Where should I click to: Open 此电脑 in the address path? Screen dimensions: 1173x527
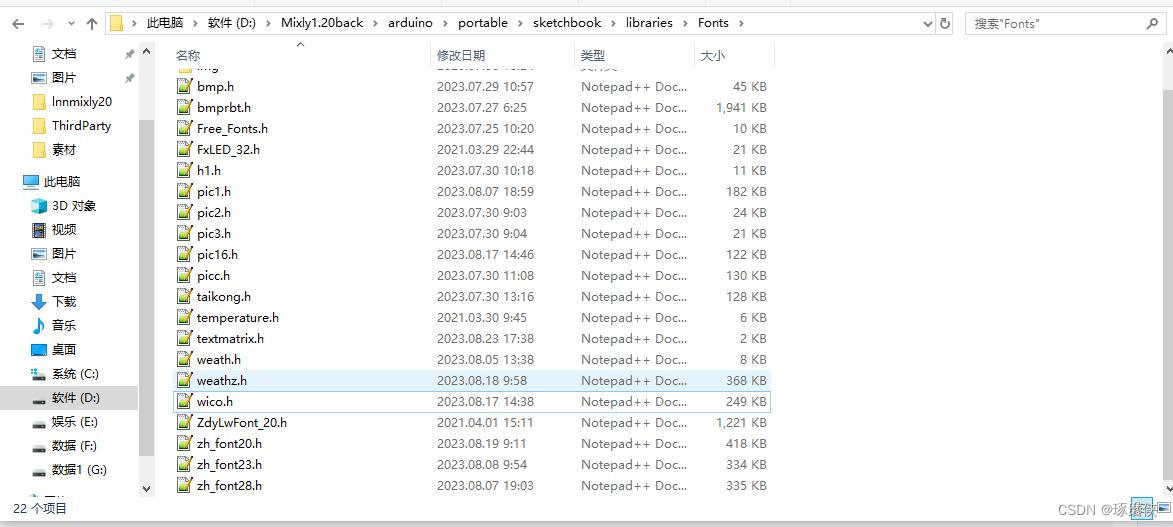[x=165, y=23]
